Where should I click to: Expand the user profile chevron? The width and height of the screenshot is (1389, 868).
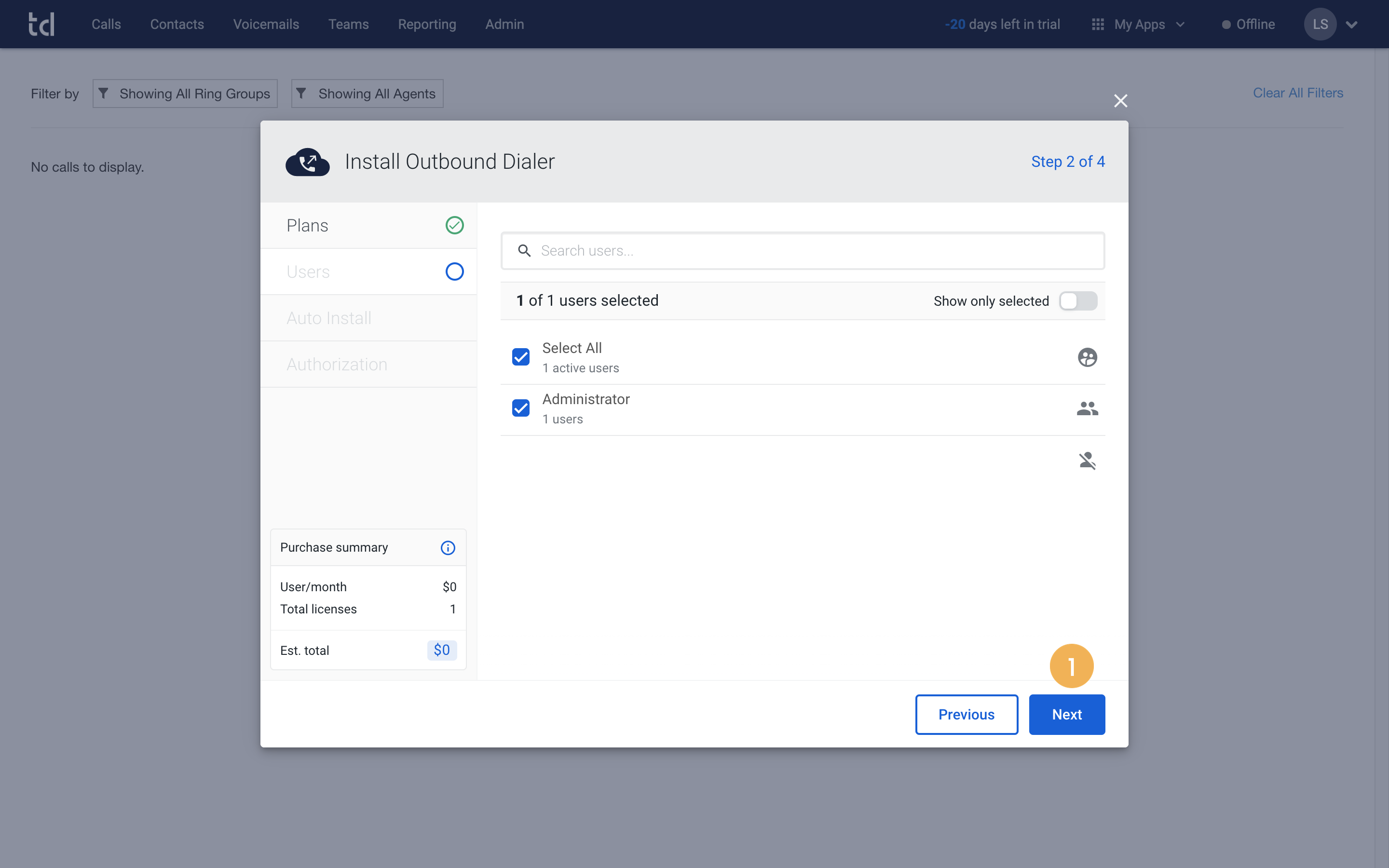coord(1352,25)
